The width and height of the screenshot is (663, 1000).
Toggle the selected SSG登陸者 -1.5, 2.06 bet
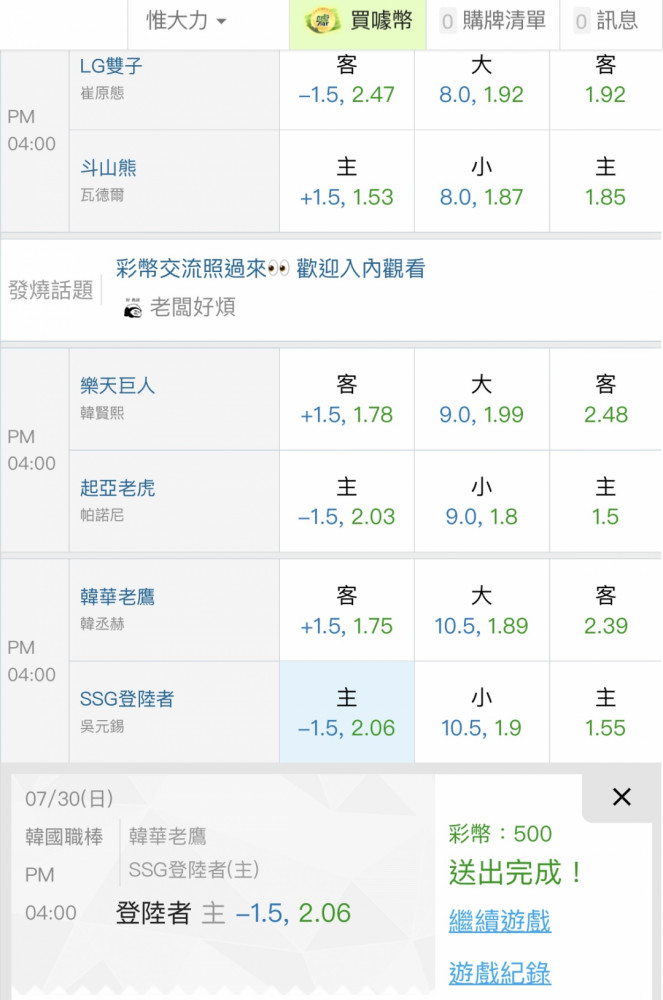[x=347, y=712]
